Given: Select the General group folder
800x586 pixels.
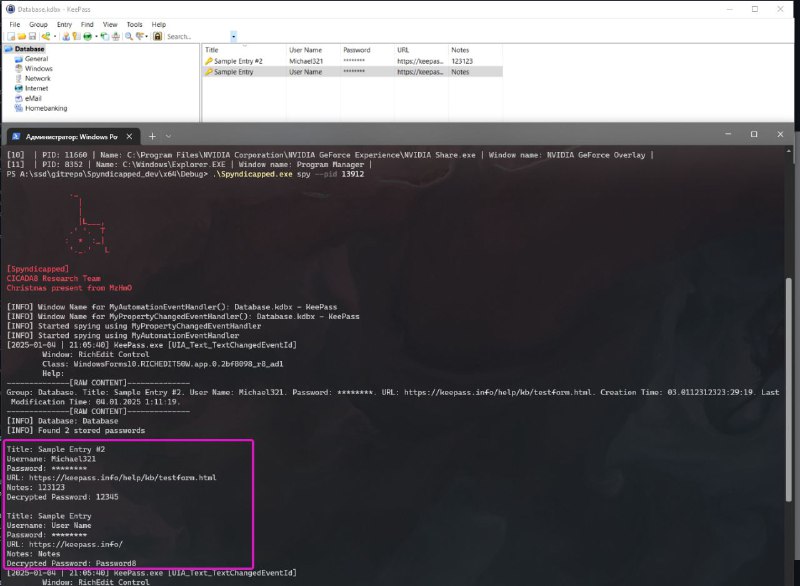Looking at the screenshot, I should (36, 59).
